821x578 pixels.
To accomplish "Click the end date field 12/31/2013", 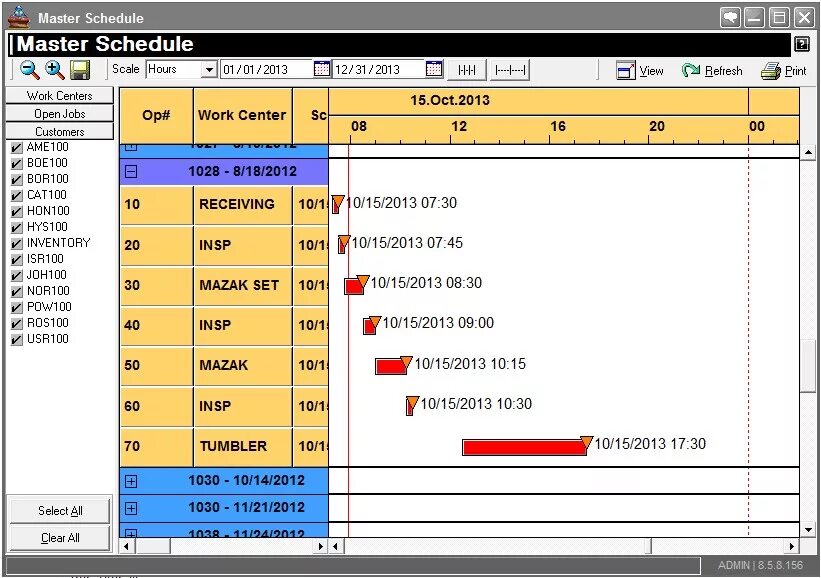I will (x=379, y=70).
